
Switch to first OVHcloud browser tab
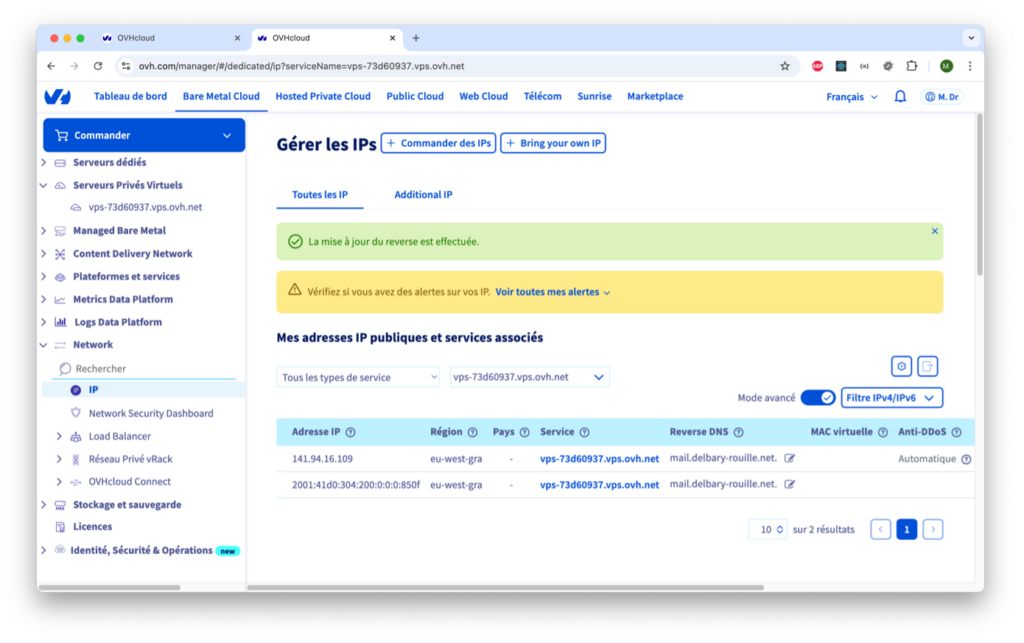171,38
